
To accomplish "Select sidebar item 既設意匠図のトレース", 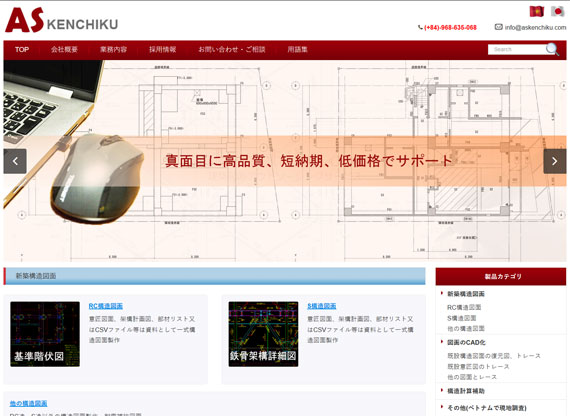I will [x=478, y=367].
